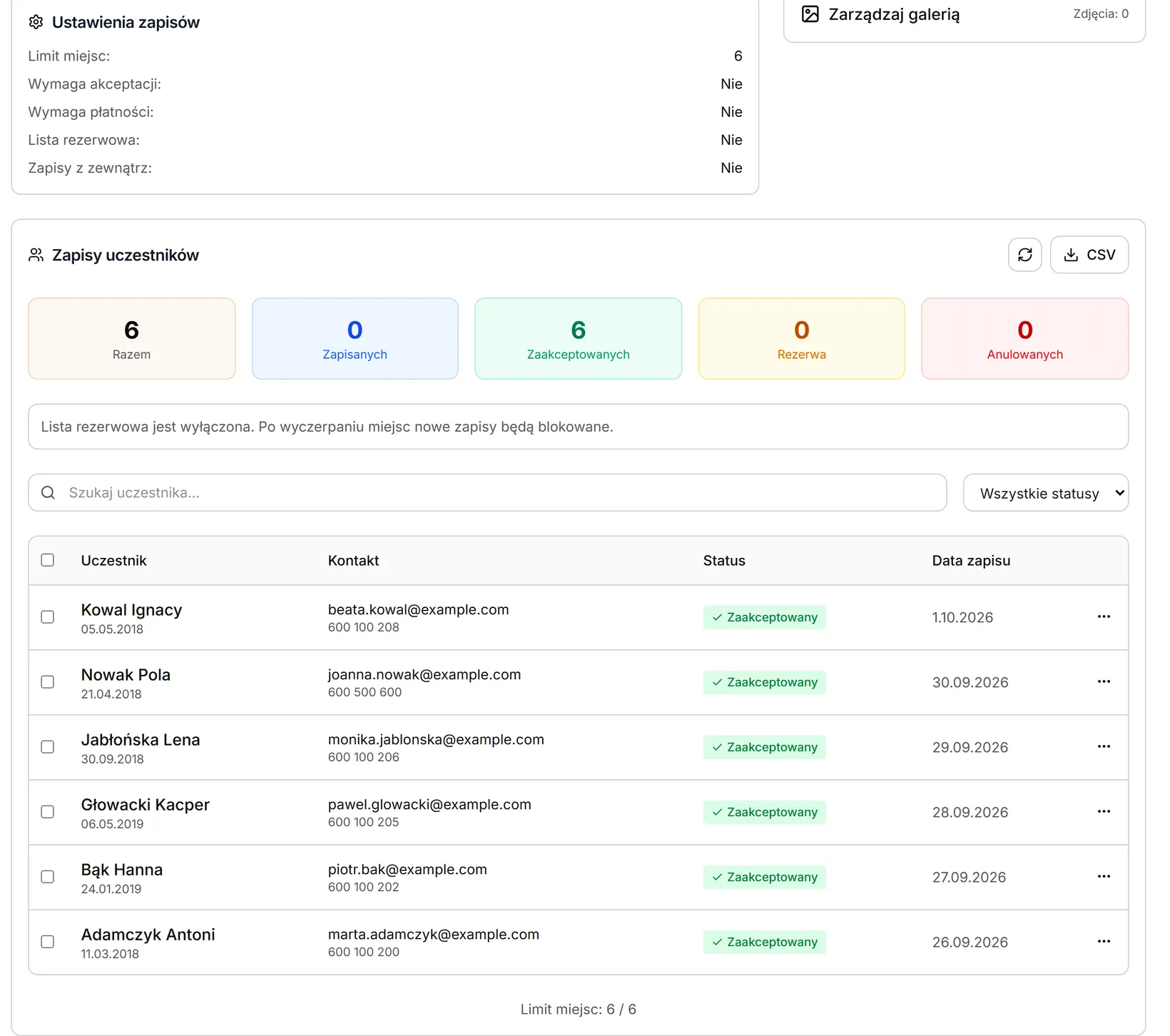
Task: Select the Anulowanych counter card
Action: coord(1024,338)
